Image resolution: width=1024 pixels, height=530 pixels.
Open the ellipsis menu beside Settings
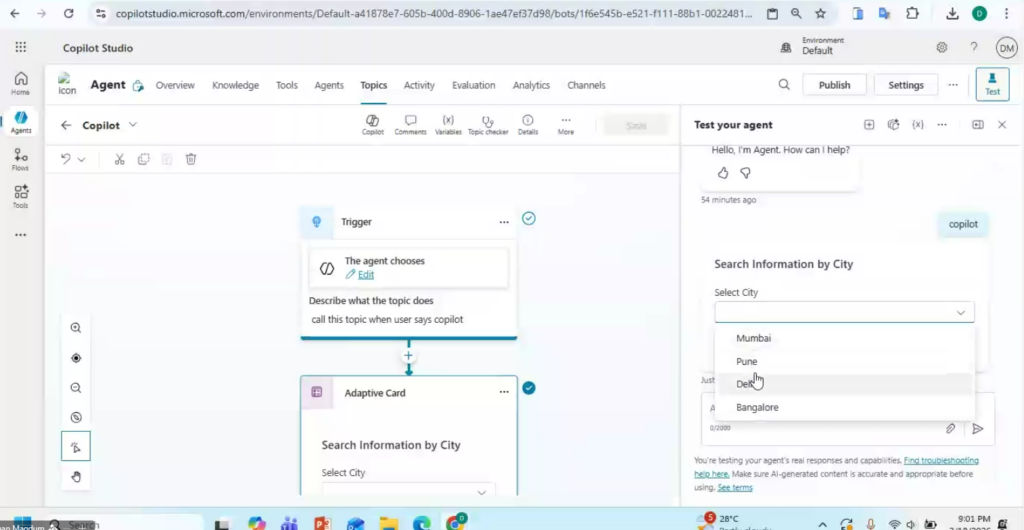[x=953, y=85]
